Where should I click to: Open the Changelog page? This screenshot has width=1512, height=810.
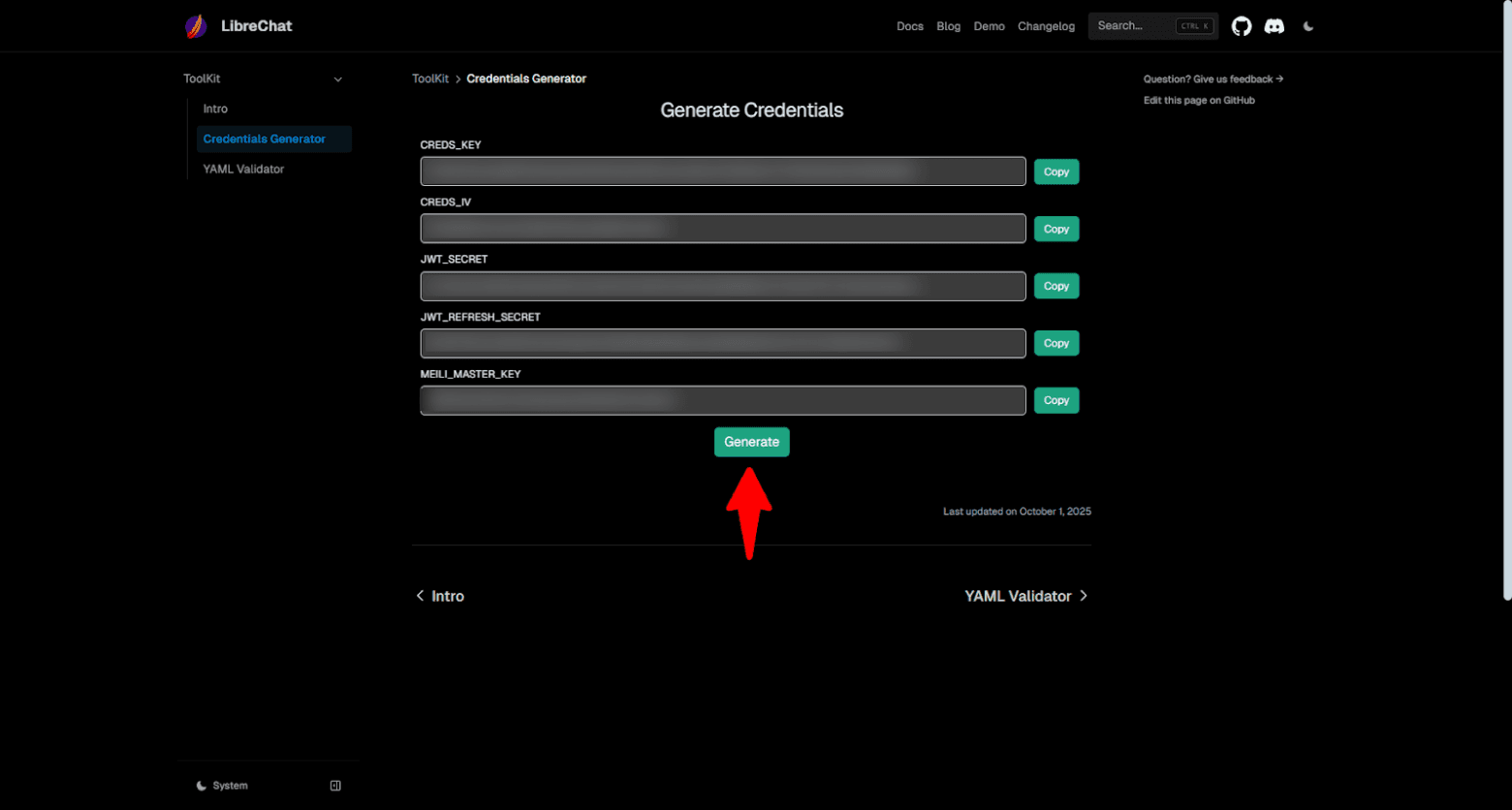(1046, 26)
